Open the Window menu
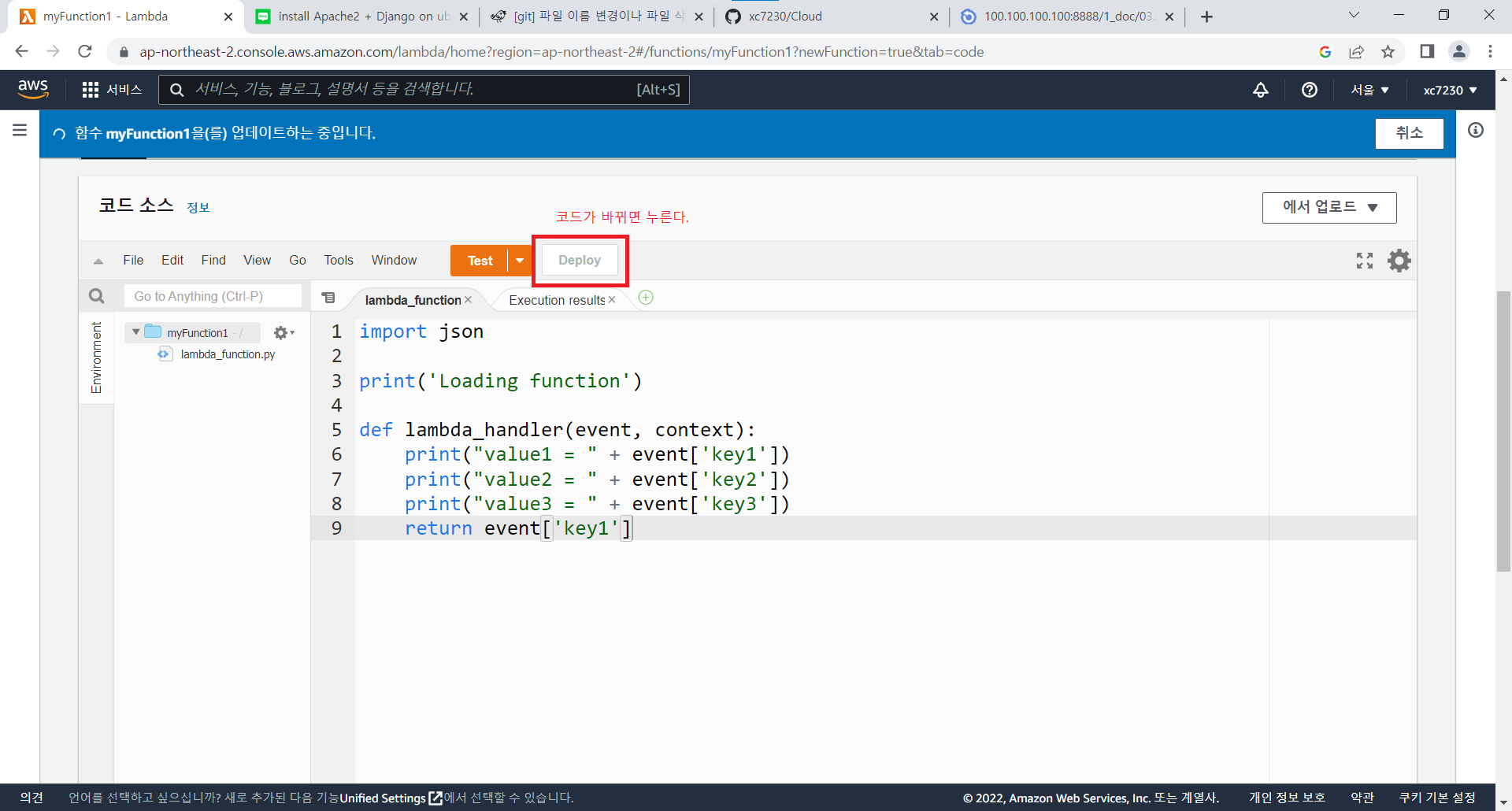This screenshot has height=811, width=1512. click(394, 261)
